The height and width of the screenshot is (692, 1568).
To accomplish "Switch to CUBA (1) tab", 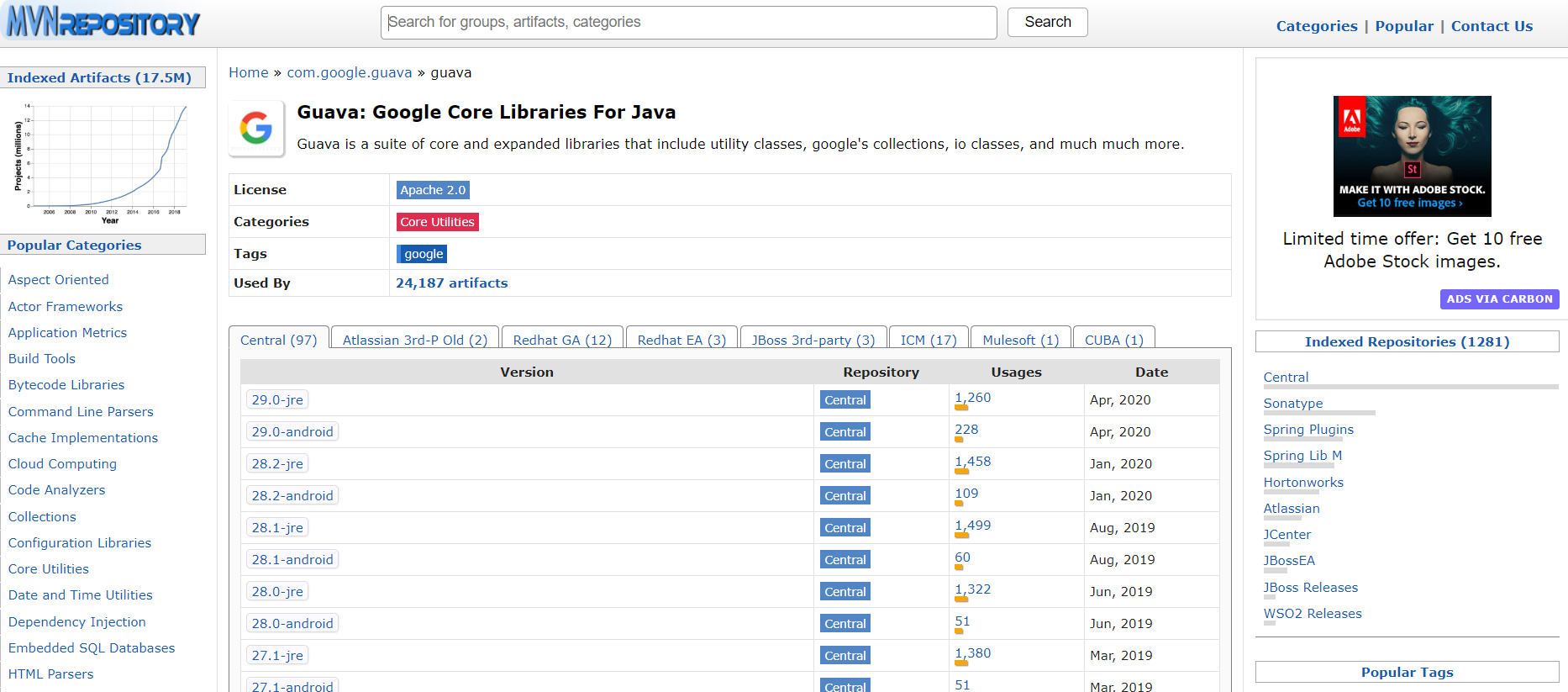I will click(x=1114, y=340).
